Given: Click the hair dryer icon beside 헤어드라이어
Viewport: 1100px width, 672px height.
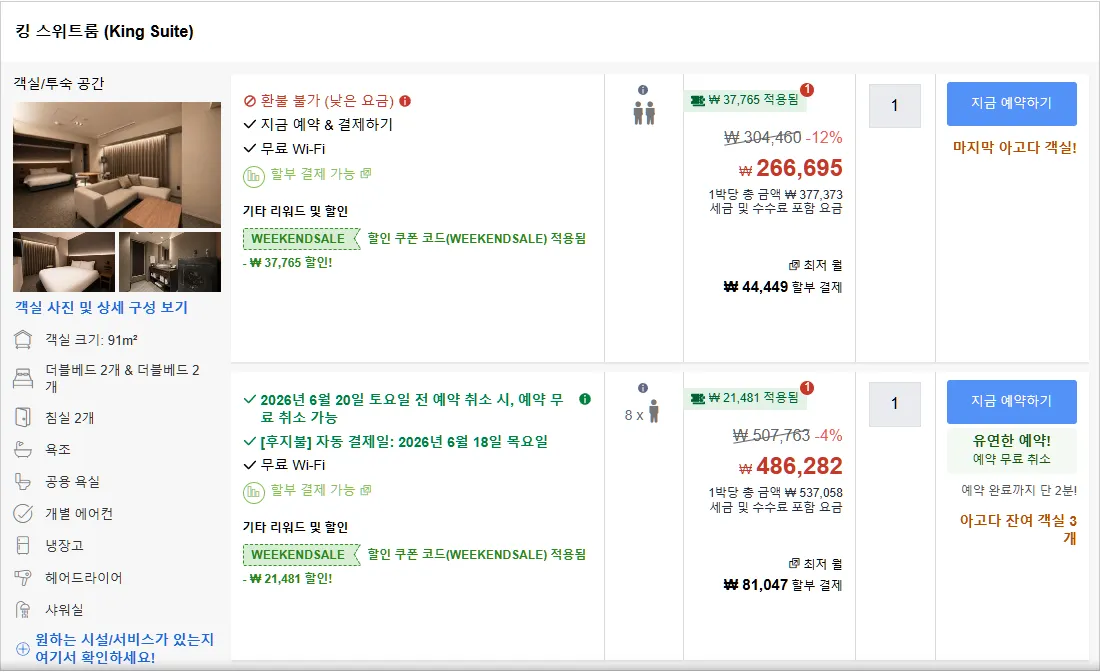Looking at the screenshot, I should [x=23, y=577].
